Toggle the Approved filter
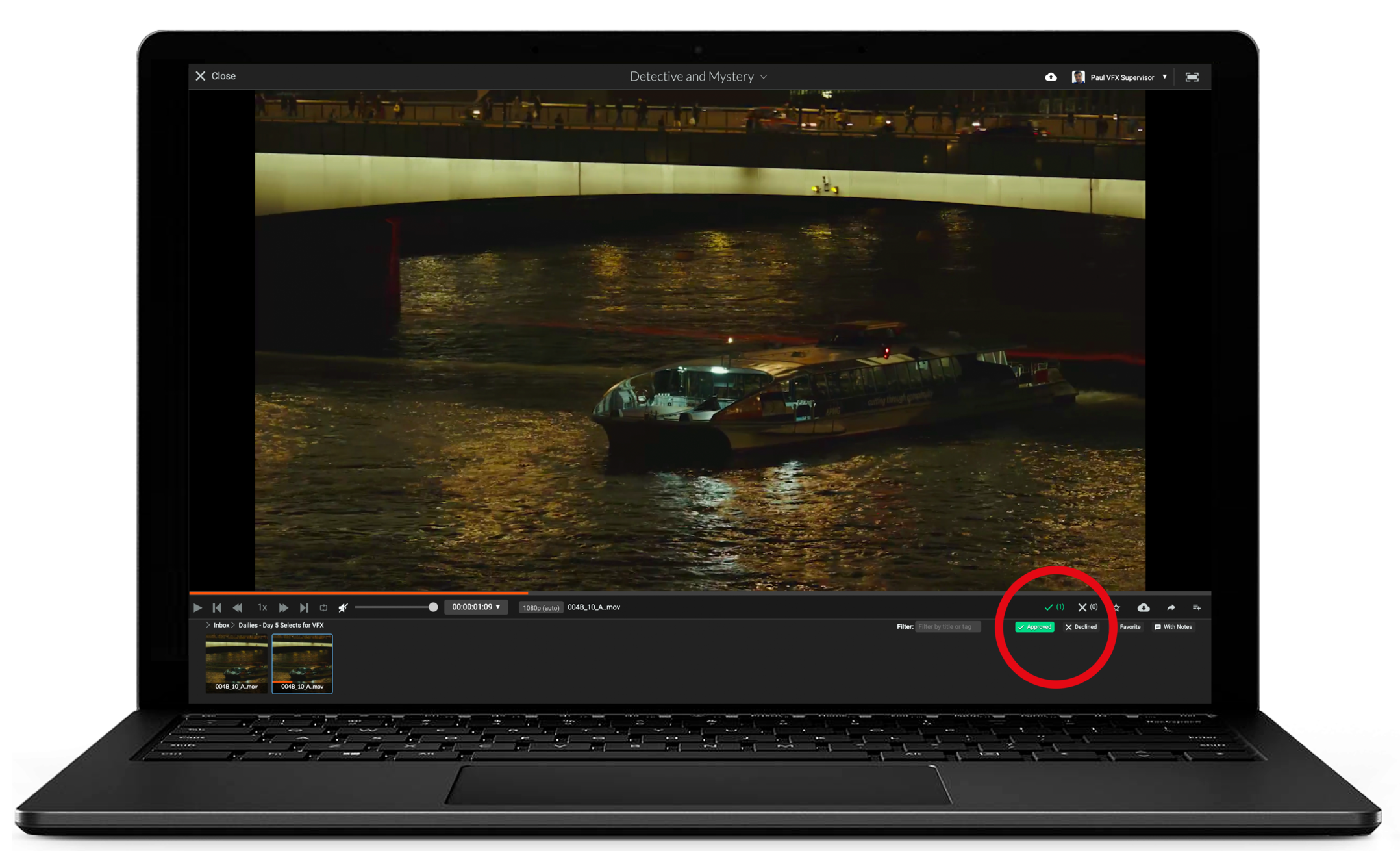The image size is (1400, 851). click(1034, 627)
